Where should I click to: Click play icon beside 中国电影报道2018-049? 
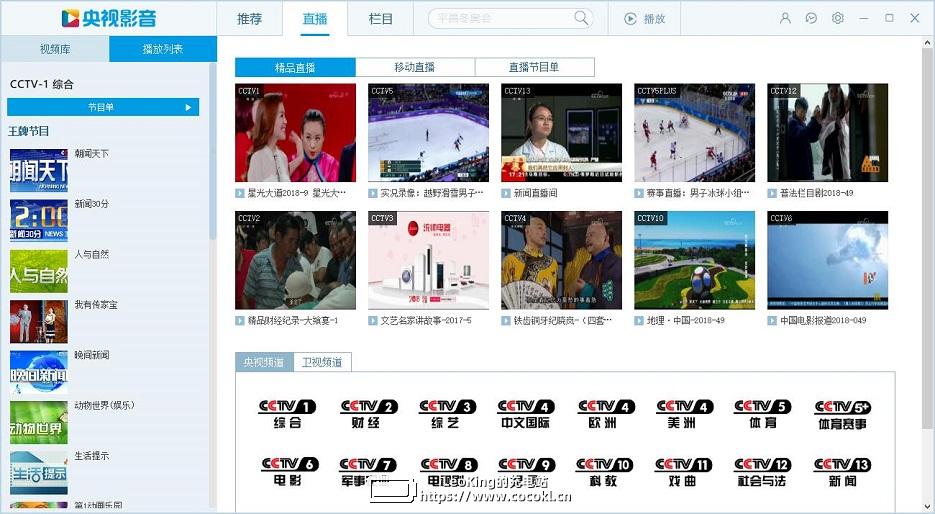coord(772,321)
